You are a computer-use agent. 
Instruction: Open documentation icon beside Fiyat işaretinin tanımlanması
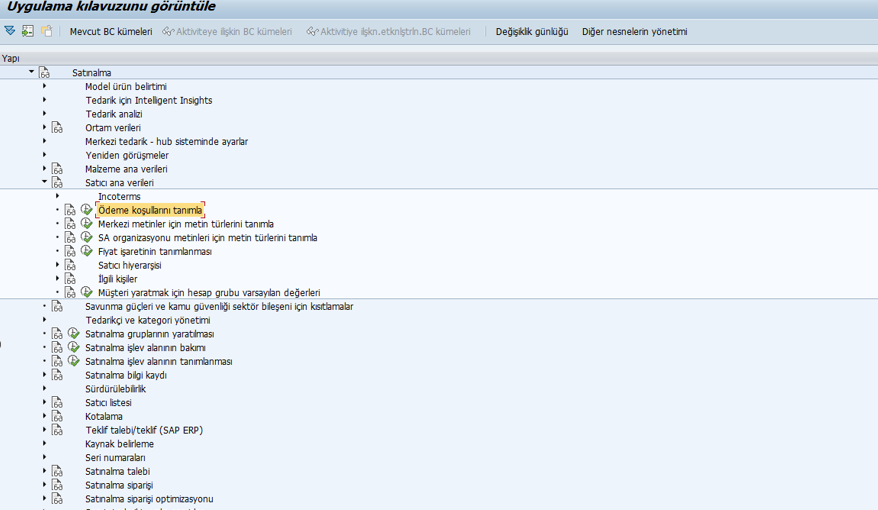pos(70,252)
